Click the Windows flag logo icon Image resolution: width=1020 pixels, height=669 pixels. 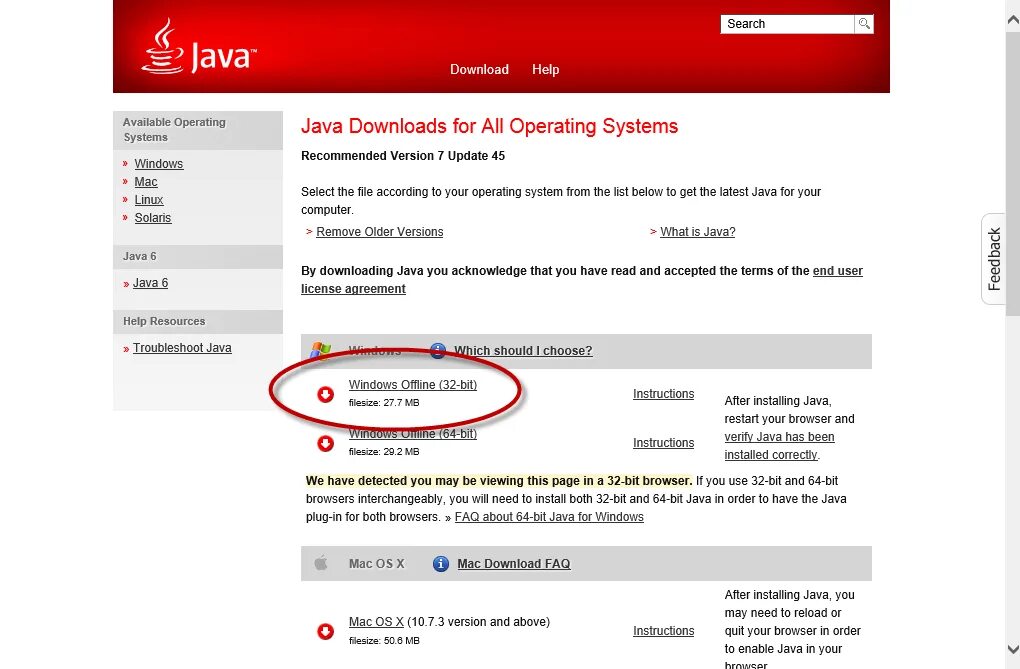321,351
